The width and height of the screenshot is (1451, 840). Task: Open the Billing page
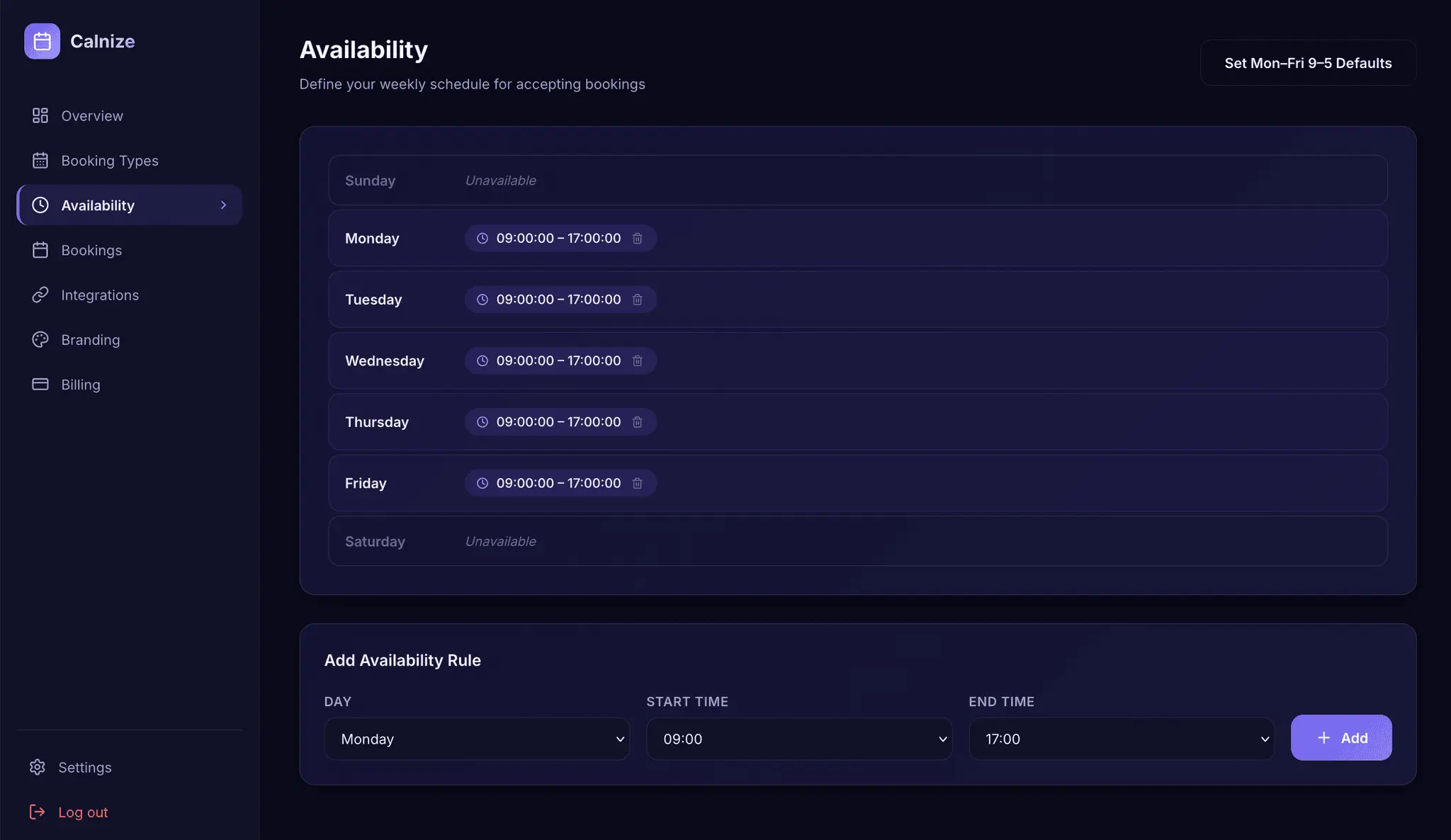tap(130, 384)
